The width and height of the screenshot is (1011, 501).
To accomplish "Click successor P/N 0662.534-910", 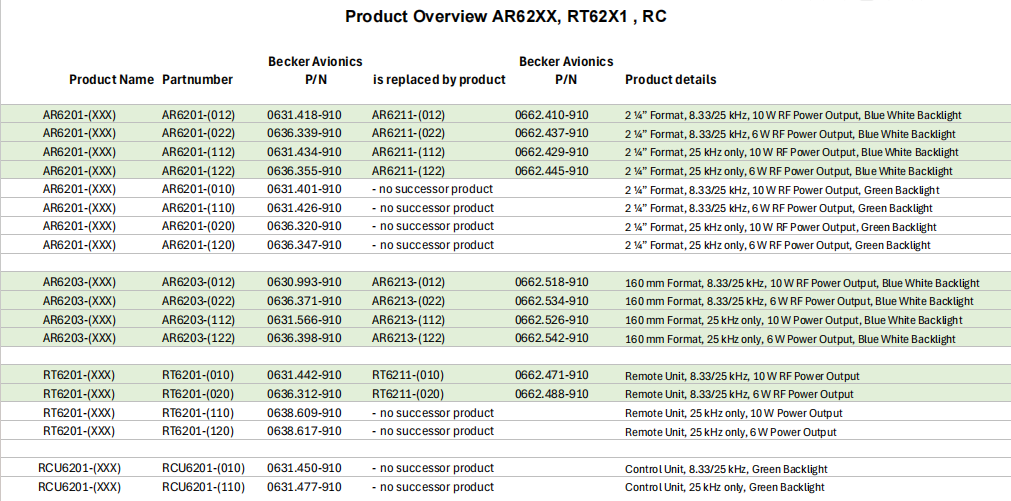I will tap(551, 301).
